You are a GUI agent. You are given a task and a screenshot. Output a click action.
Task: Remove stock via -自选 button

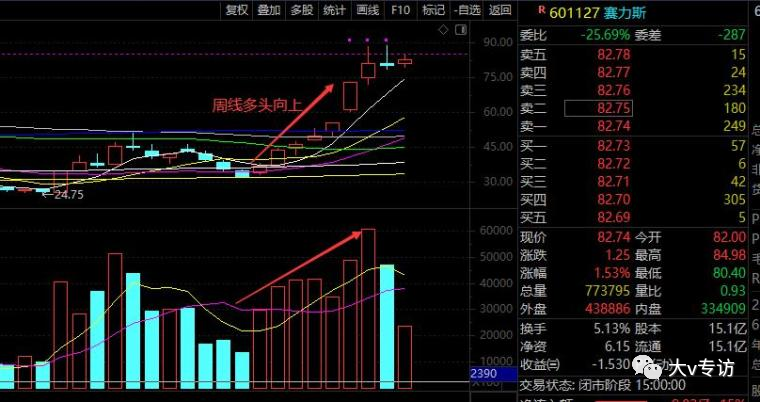coord(467,10)
